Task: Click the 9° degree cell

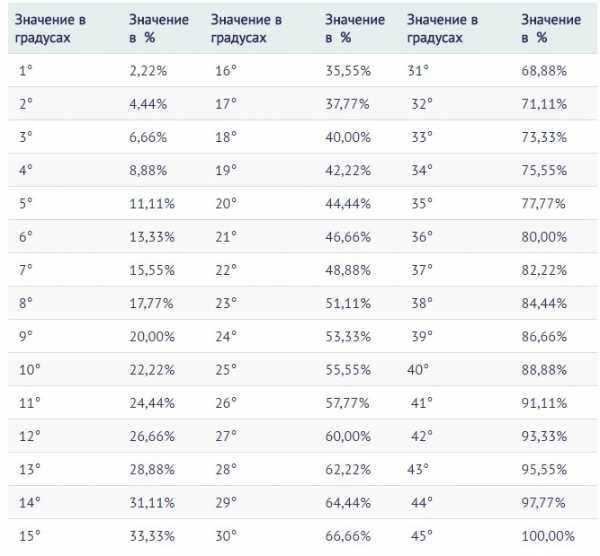Action: click(x=26, y=336)
